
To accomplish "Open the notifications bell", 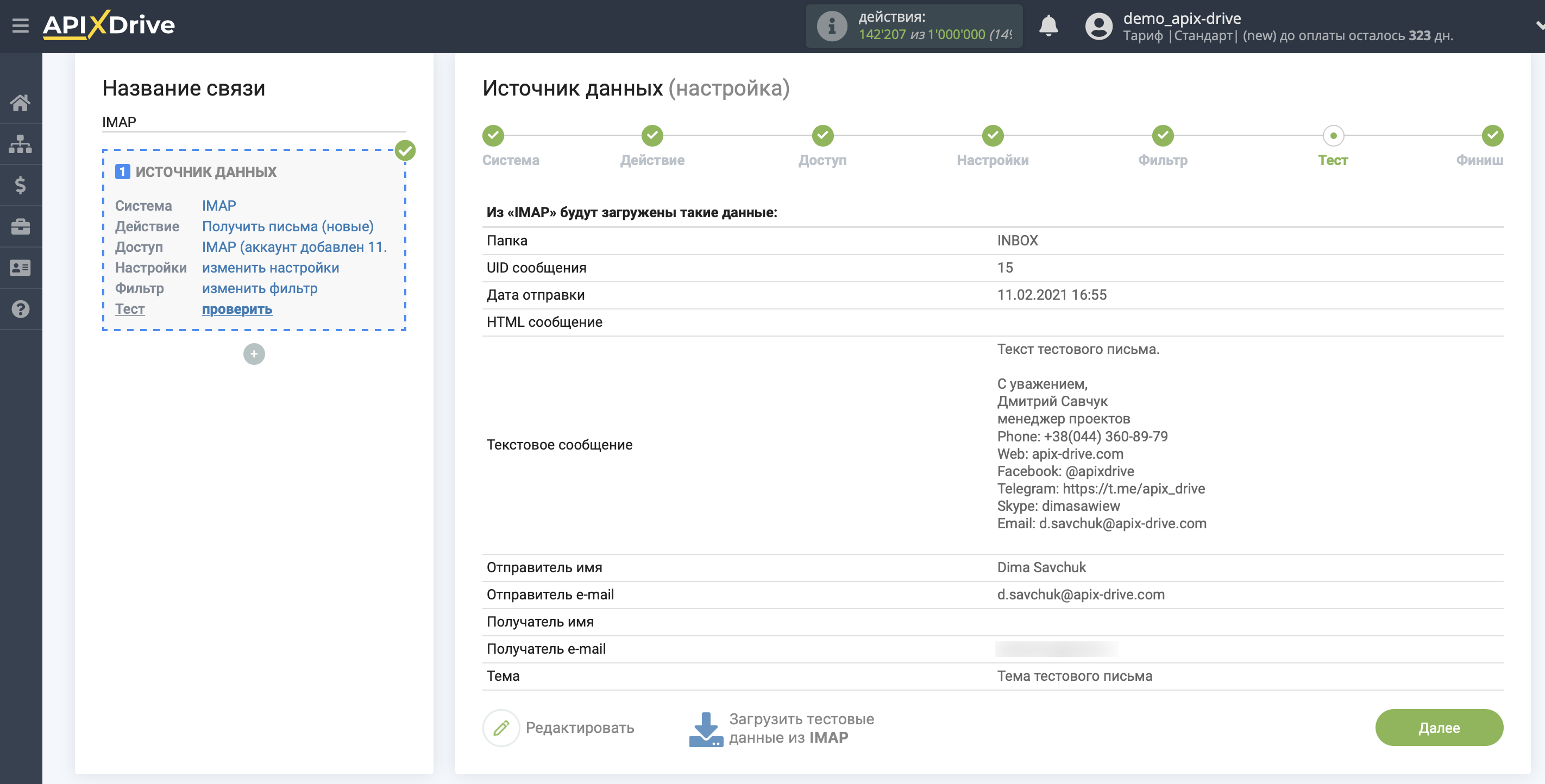I will pyautogui.click(x=1048, y=26).
